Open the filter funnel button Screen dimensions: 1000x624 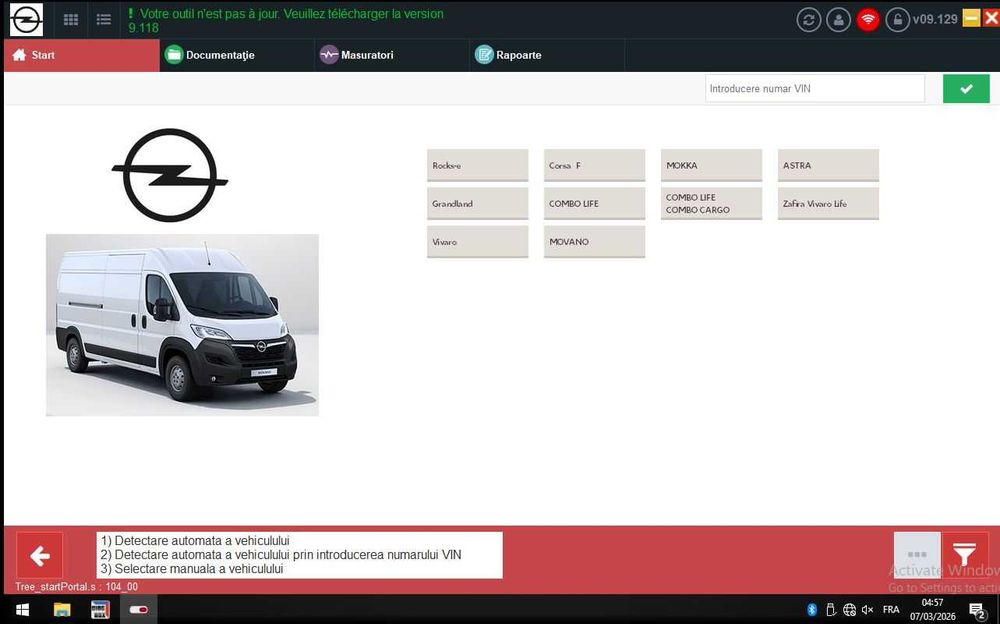coord(964,554)
